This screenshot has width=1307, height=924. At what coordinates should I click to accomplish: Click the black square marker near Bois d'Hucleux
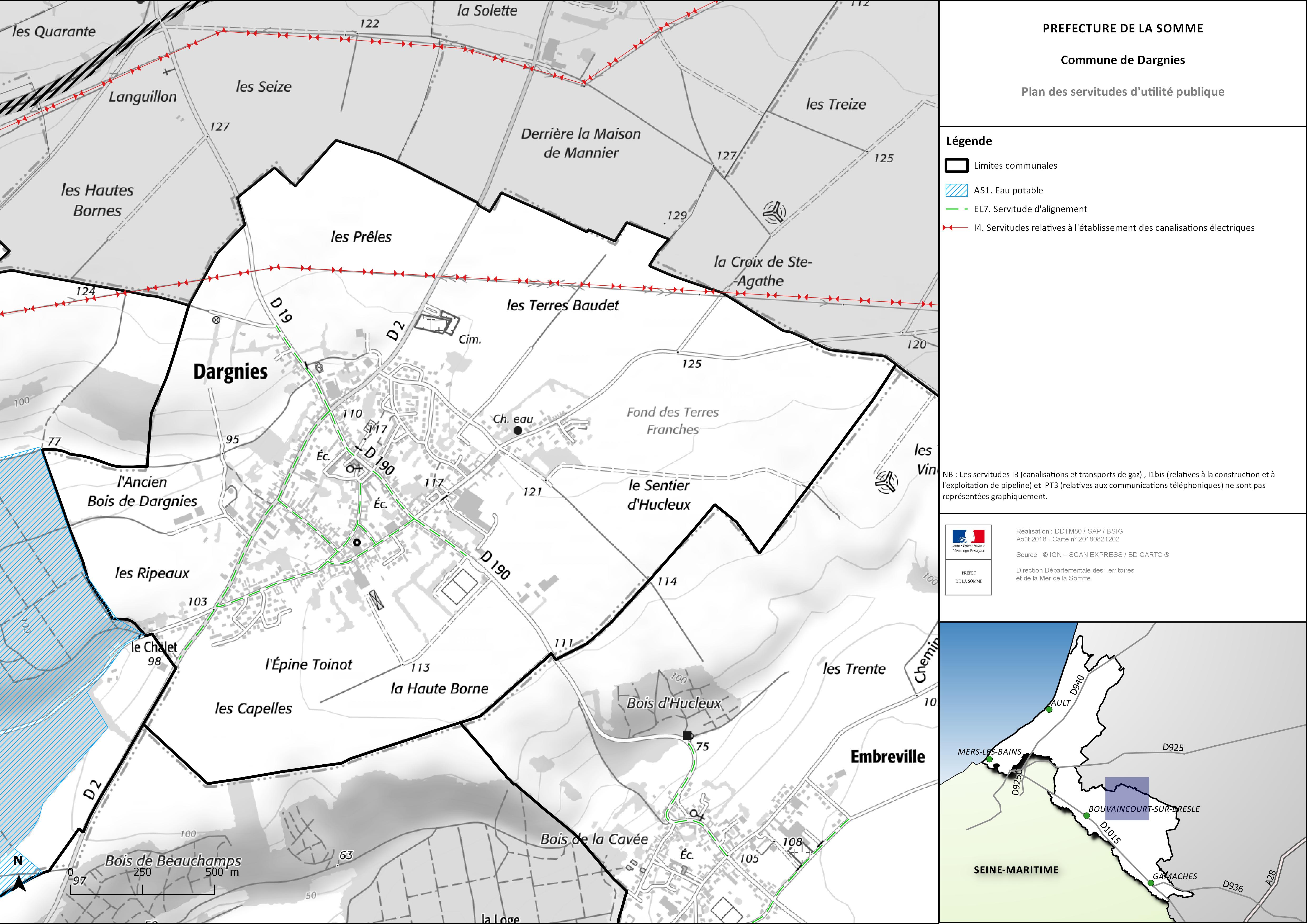click(687, 736)
